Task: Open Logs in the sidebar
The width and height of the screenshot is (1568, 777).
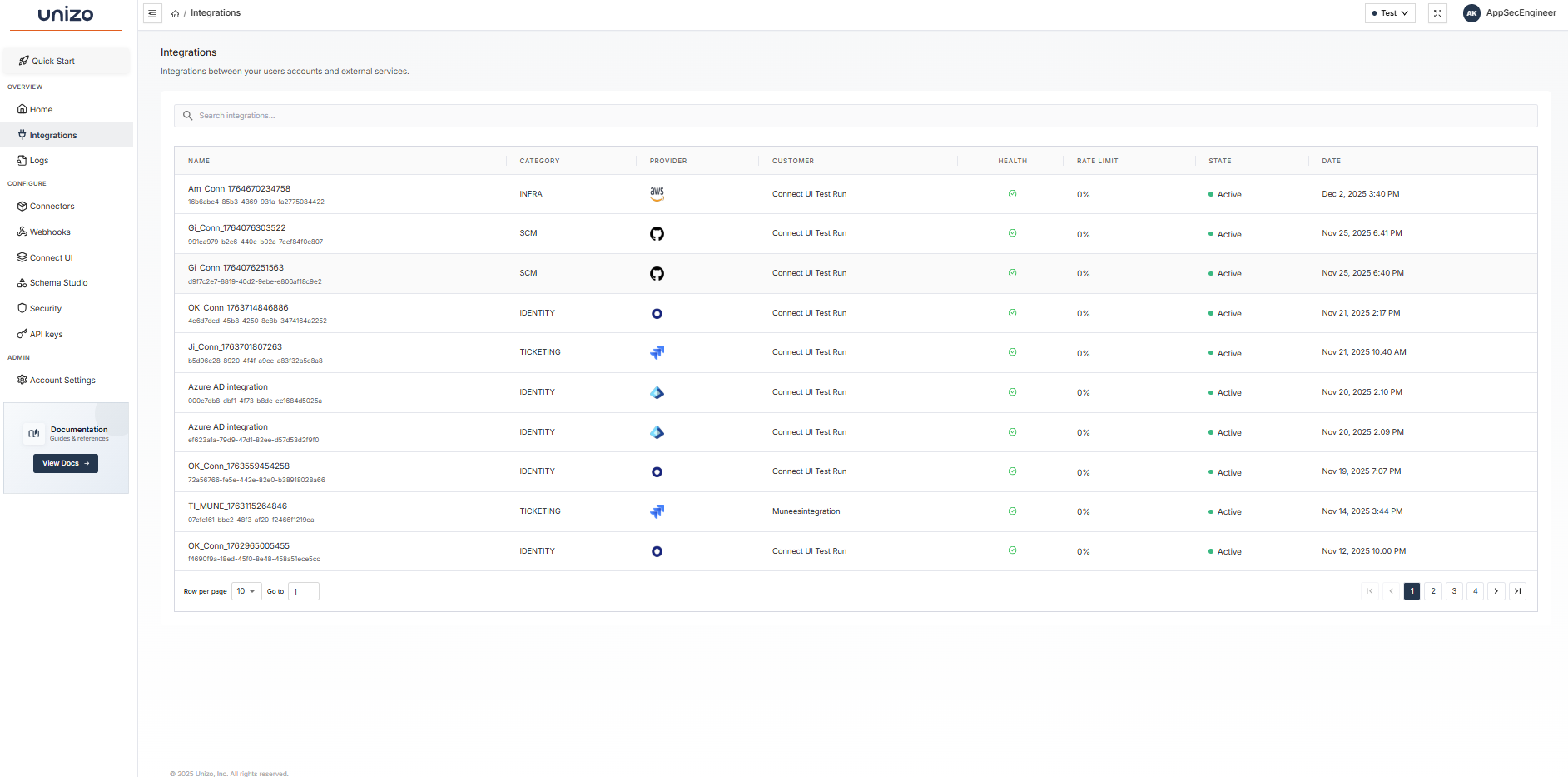Action: tap(67, 160)
